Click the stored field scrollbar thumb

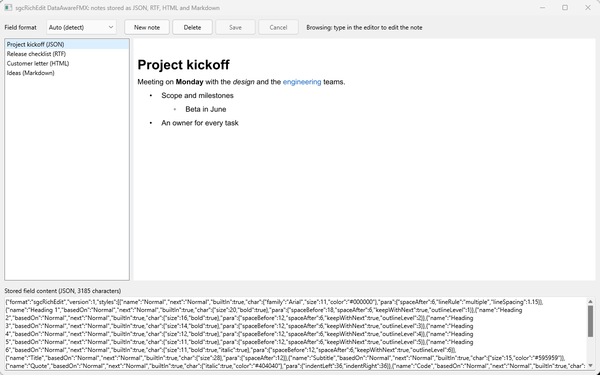(590, 321)
